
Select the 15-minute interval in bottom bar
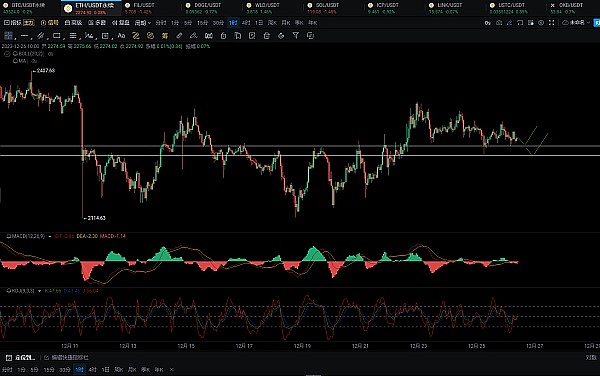(x=49, y=370)
